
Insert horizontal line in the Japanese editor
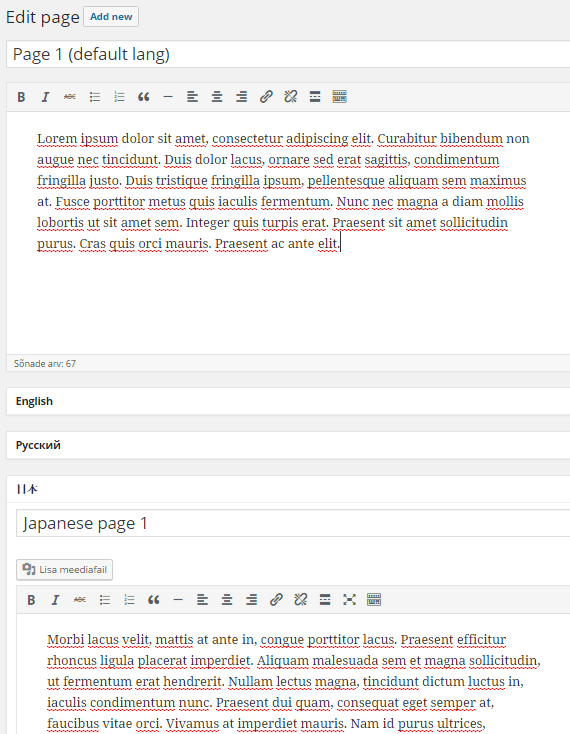[x=178, y=600]
